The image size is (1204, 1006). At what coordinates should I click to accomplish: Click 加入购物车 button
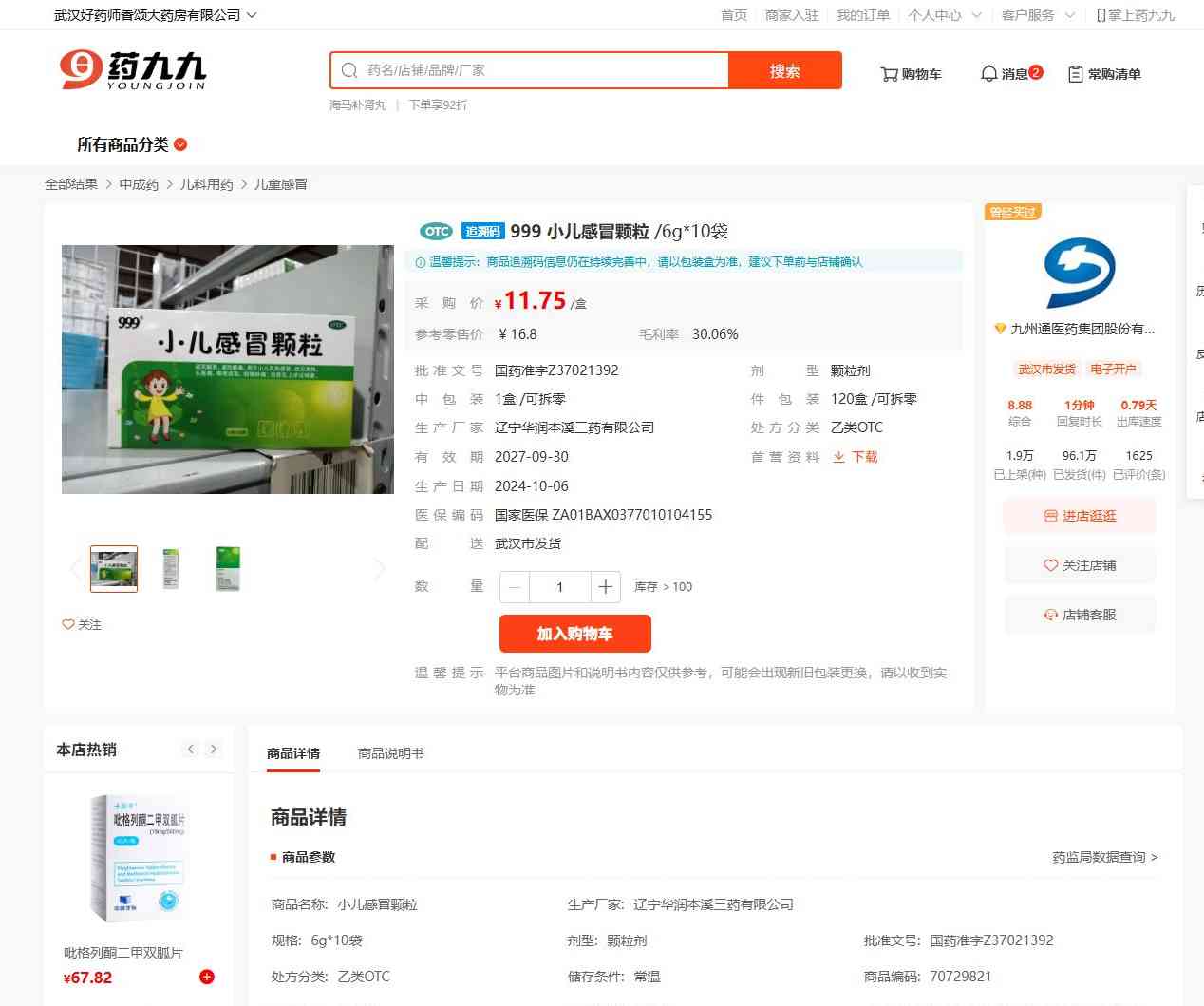[574, 634]
